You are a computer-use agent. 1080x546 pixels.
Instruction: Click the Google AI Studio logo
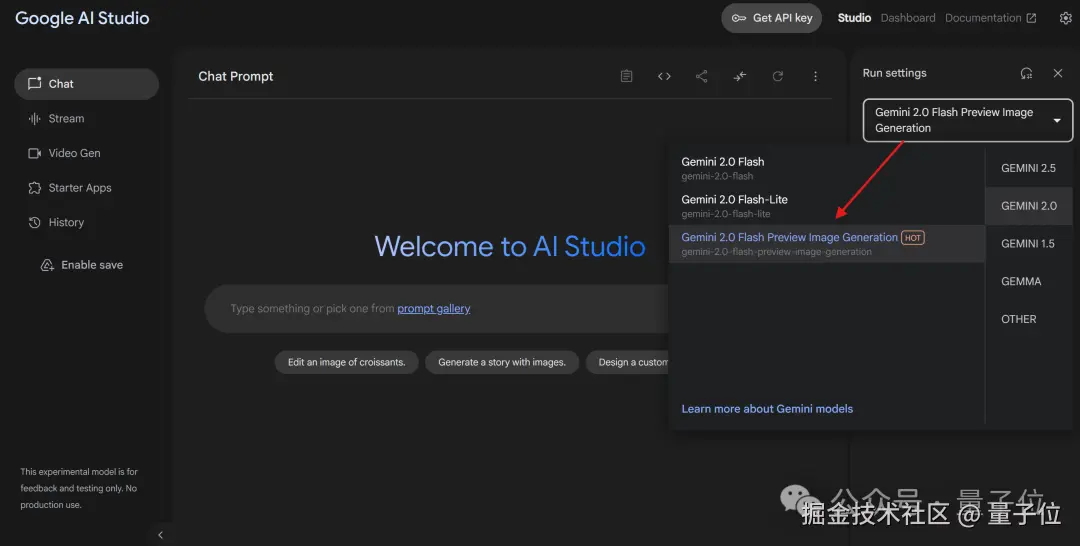click(82, 19)
